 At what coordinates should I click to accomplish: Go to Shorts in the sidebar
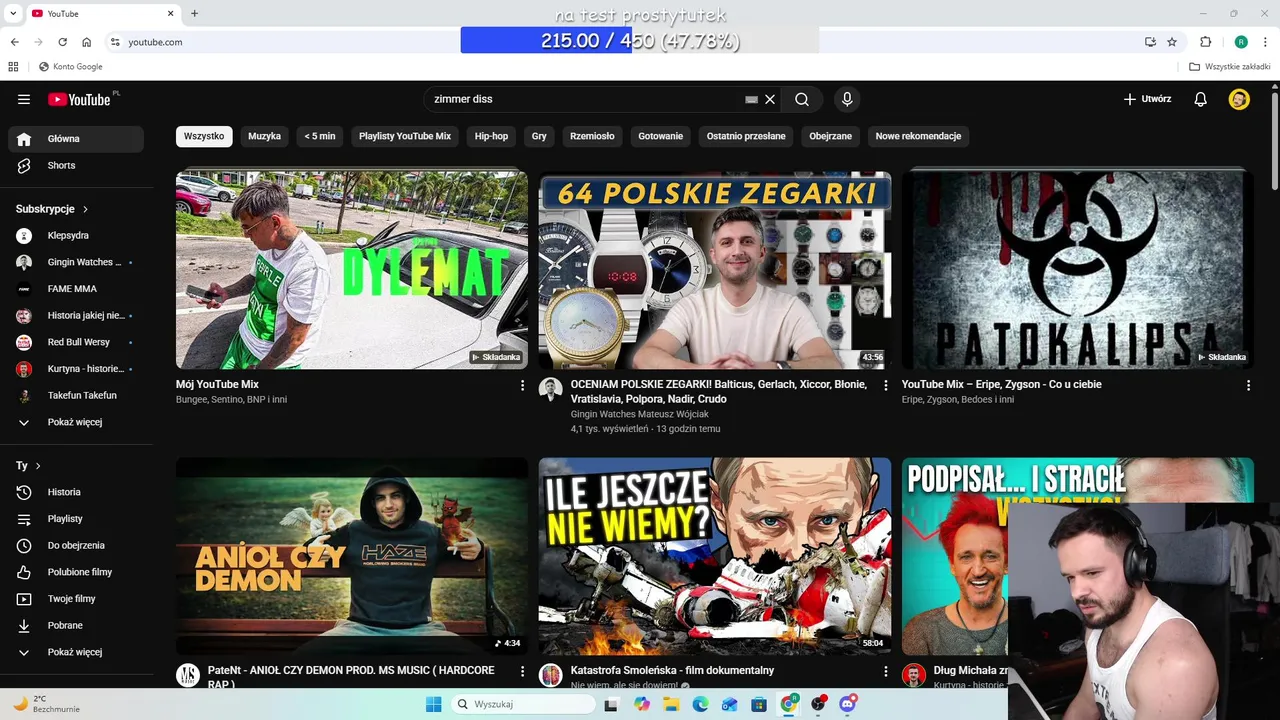pyautogui.click(x=76, y=165)
